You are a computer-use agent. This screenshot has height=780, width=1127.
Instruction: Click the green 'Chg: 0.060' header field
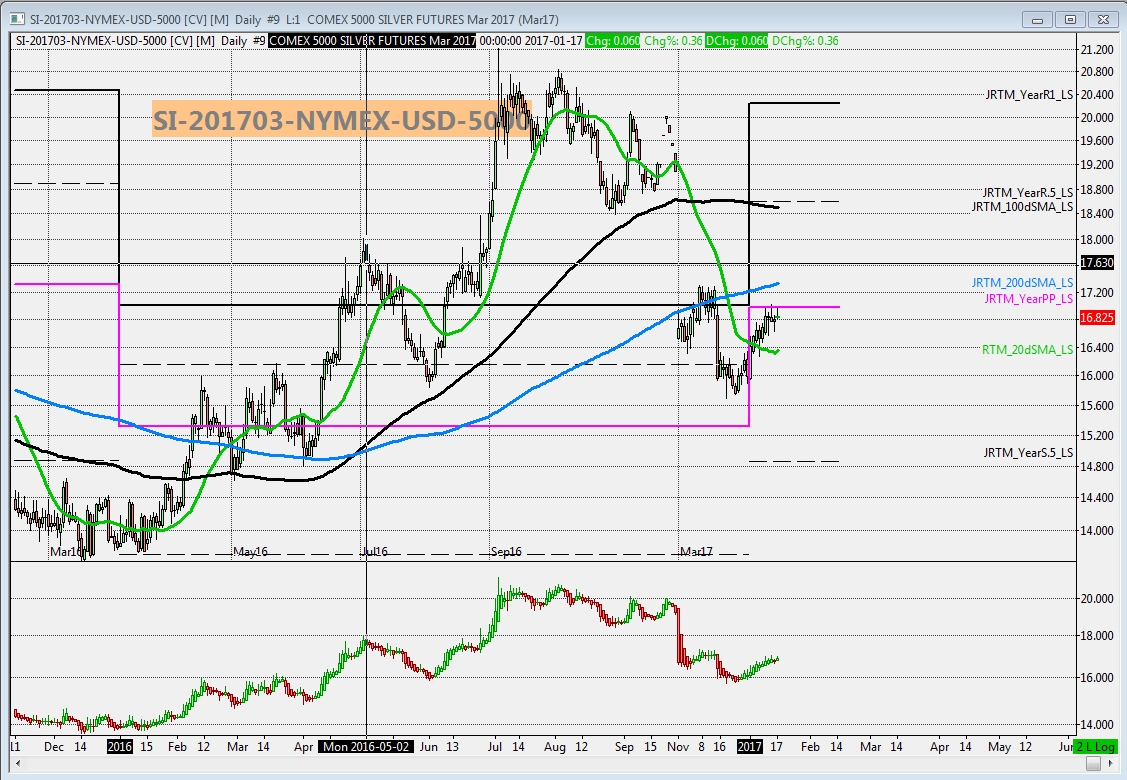(x=612, y=40)
